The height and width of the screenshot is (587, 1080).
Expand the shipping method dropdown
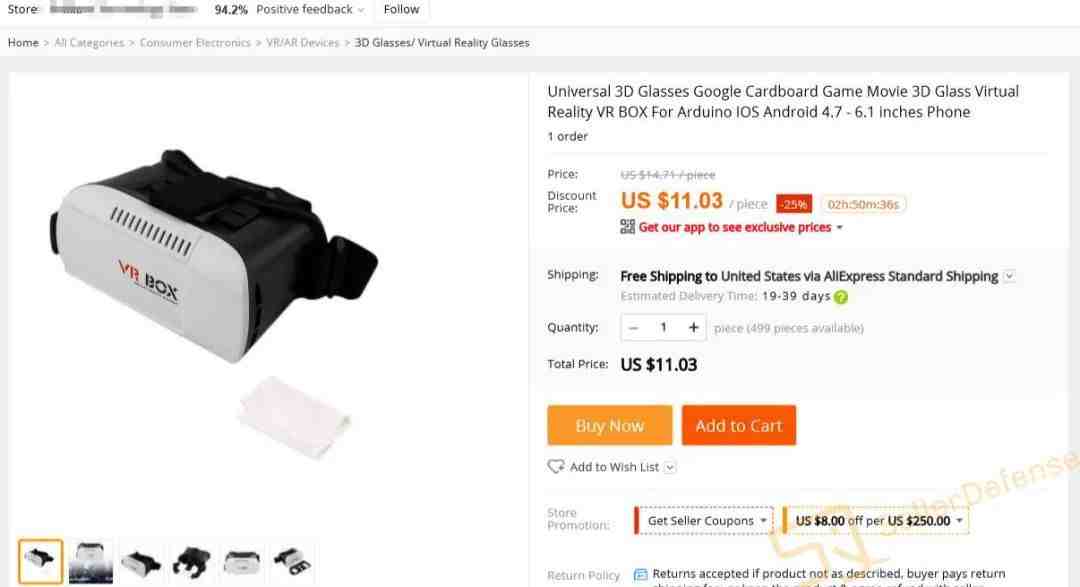[1009, 276]
